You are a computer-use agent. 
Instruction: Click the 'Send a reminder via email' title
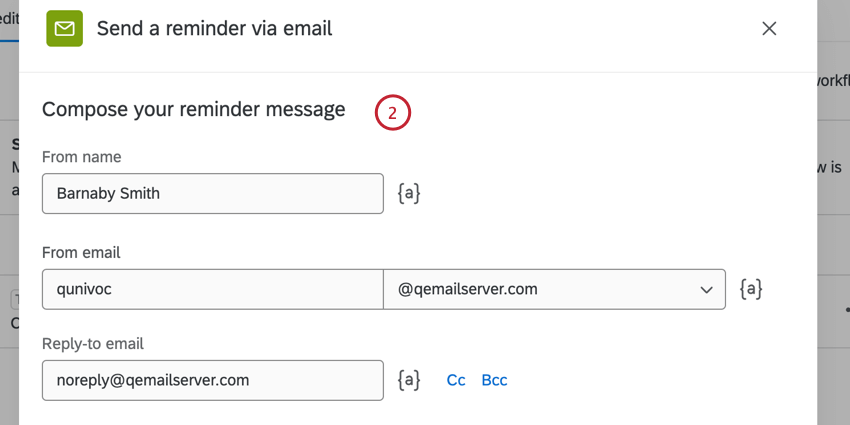coord(214,29)
